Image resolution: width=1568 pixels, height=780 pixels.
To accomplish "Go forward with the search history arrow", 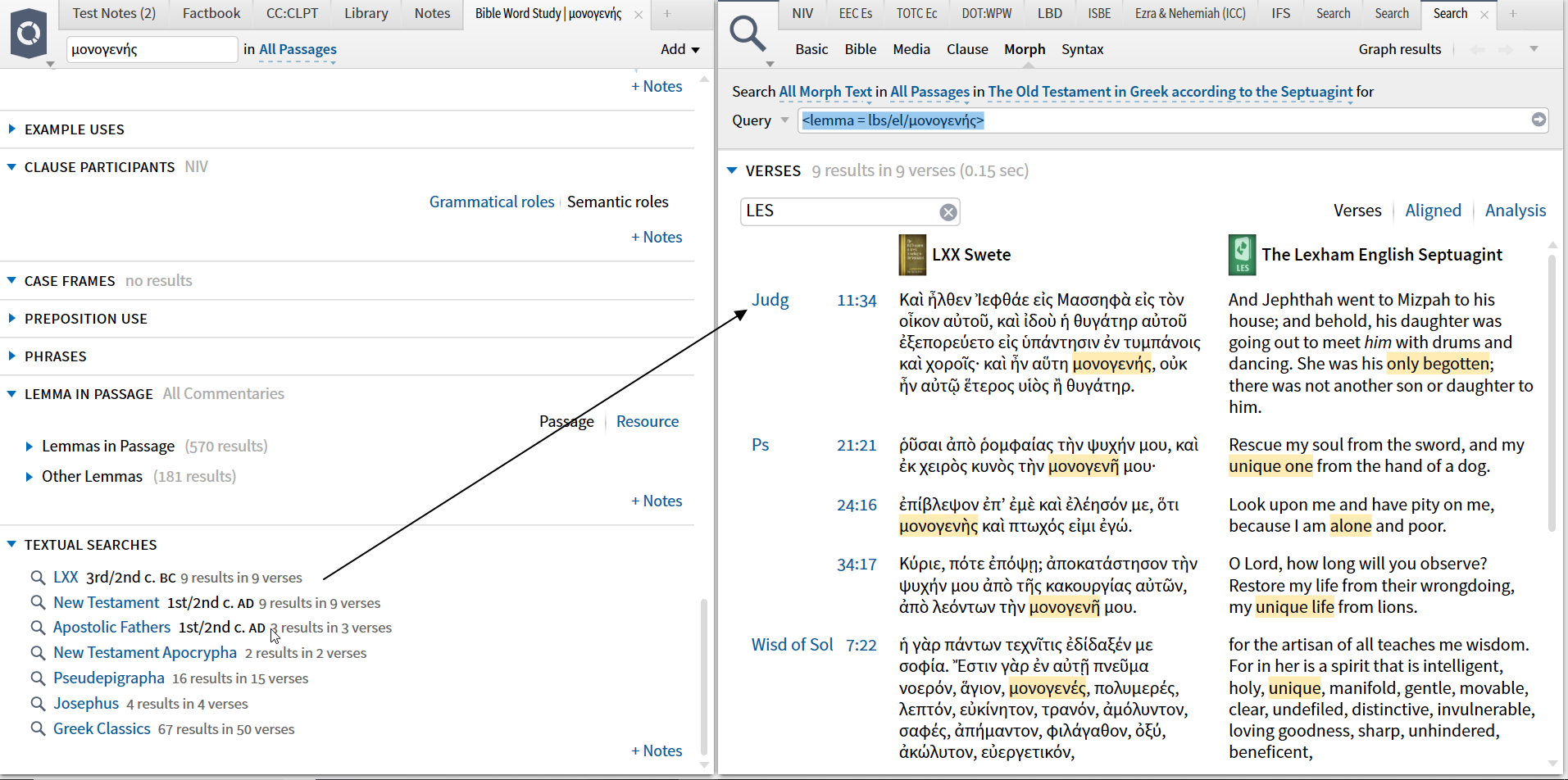I will (1507, 49).
